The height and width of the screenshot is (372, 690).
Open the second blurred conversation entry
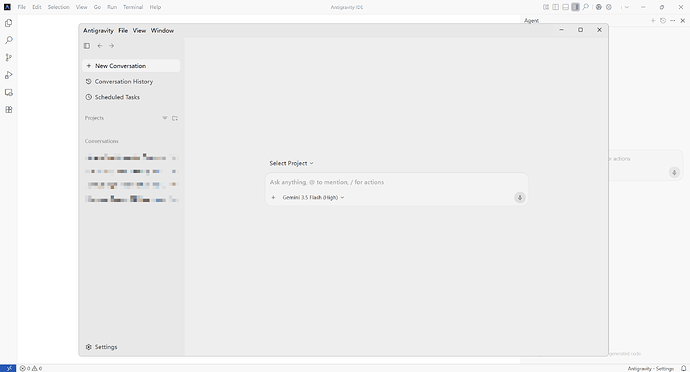coord(131,171)
